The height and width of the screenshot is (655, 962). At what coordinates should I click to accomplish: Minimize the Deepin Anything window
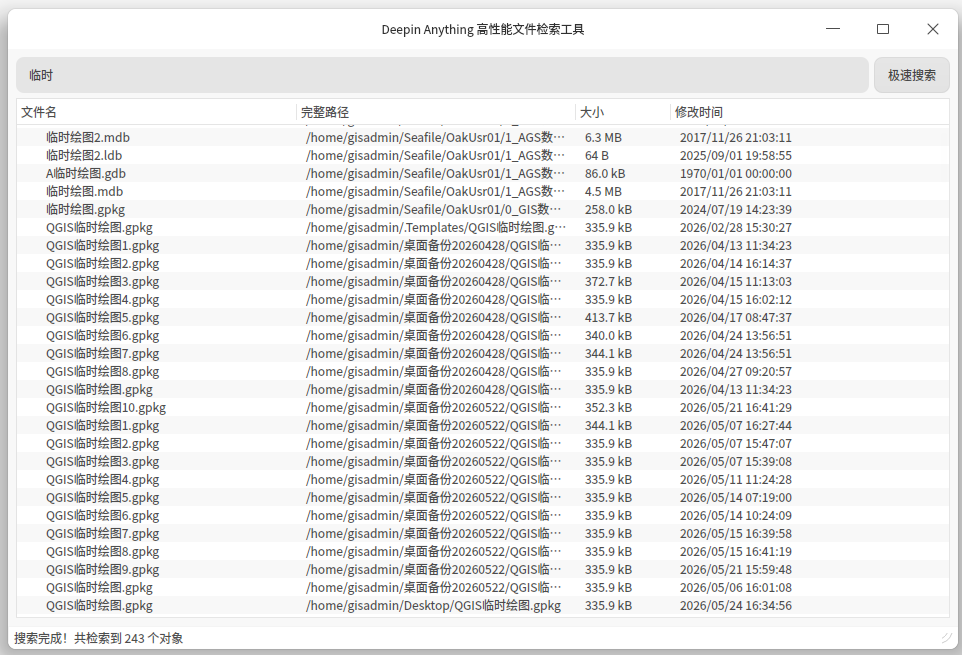[833, 29]
